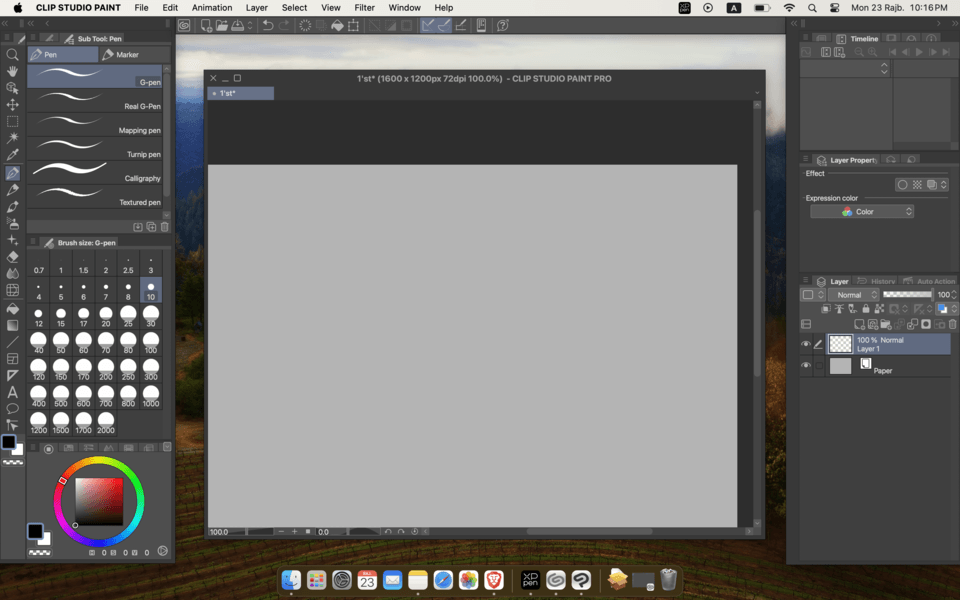Choose brush size 30
The width and height of the screenshot is (960, 600).
[151, 317]
